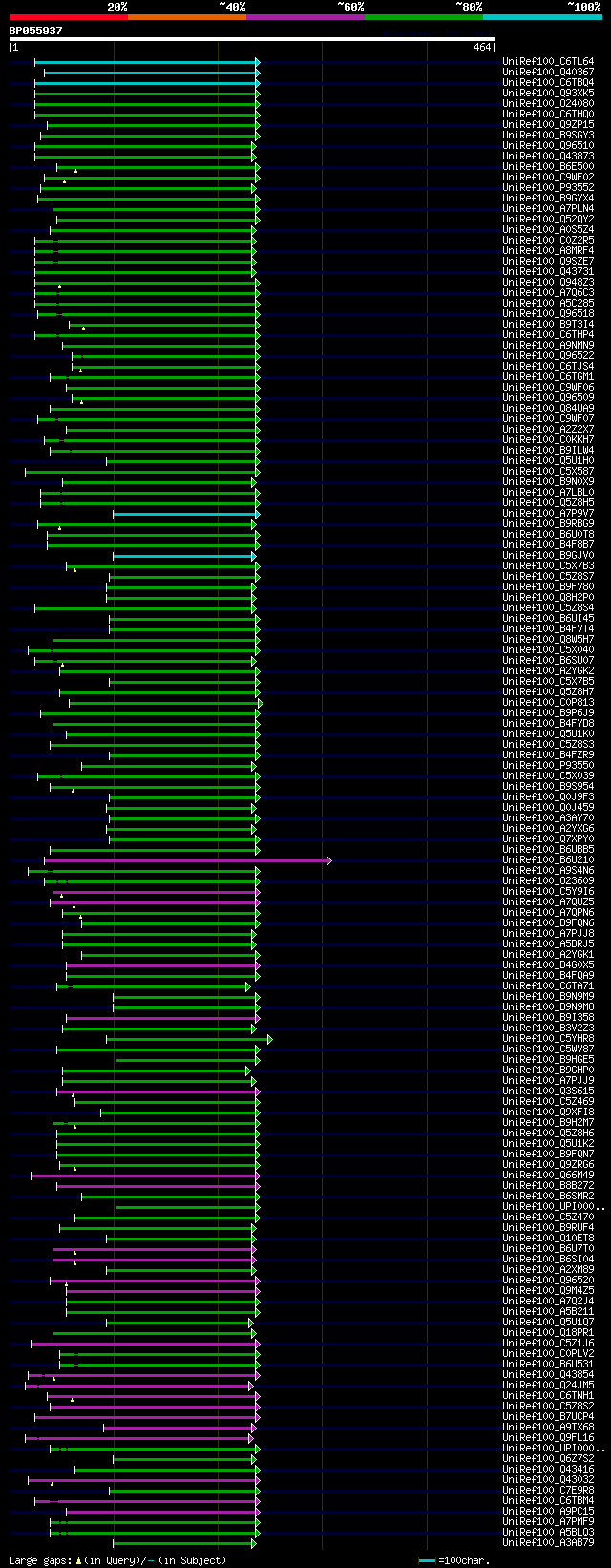Select label UniRef100_Q3S615

tap(548, 1091)
